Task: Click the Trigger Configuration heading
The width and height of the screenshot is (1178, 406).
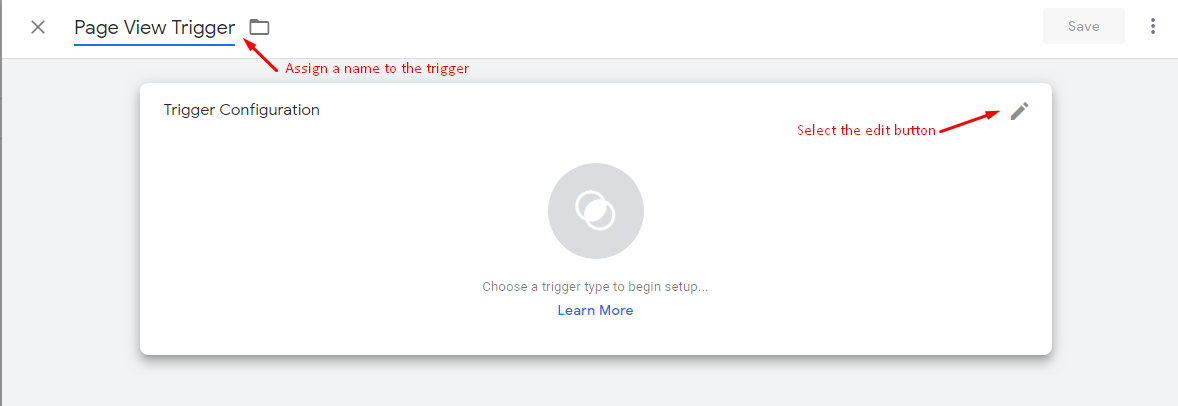Action: pyautogui.click(x=241, y=110)
